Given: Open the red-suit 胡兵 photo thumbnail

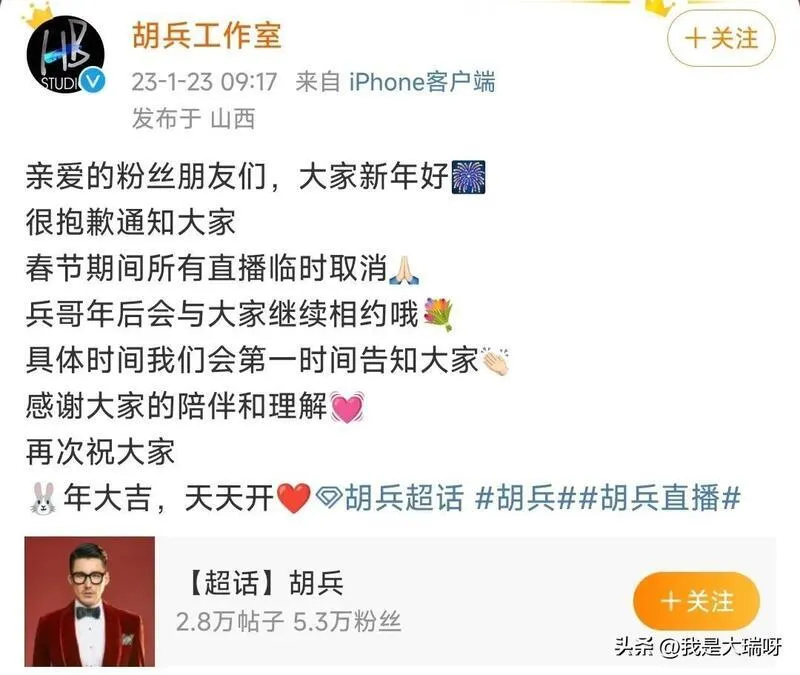Looking at the screenshot, I should [90, 602].
